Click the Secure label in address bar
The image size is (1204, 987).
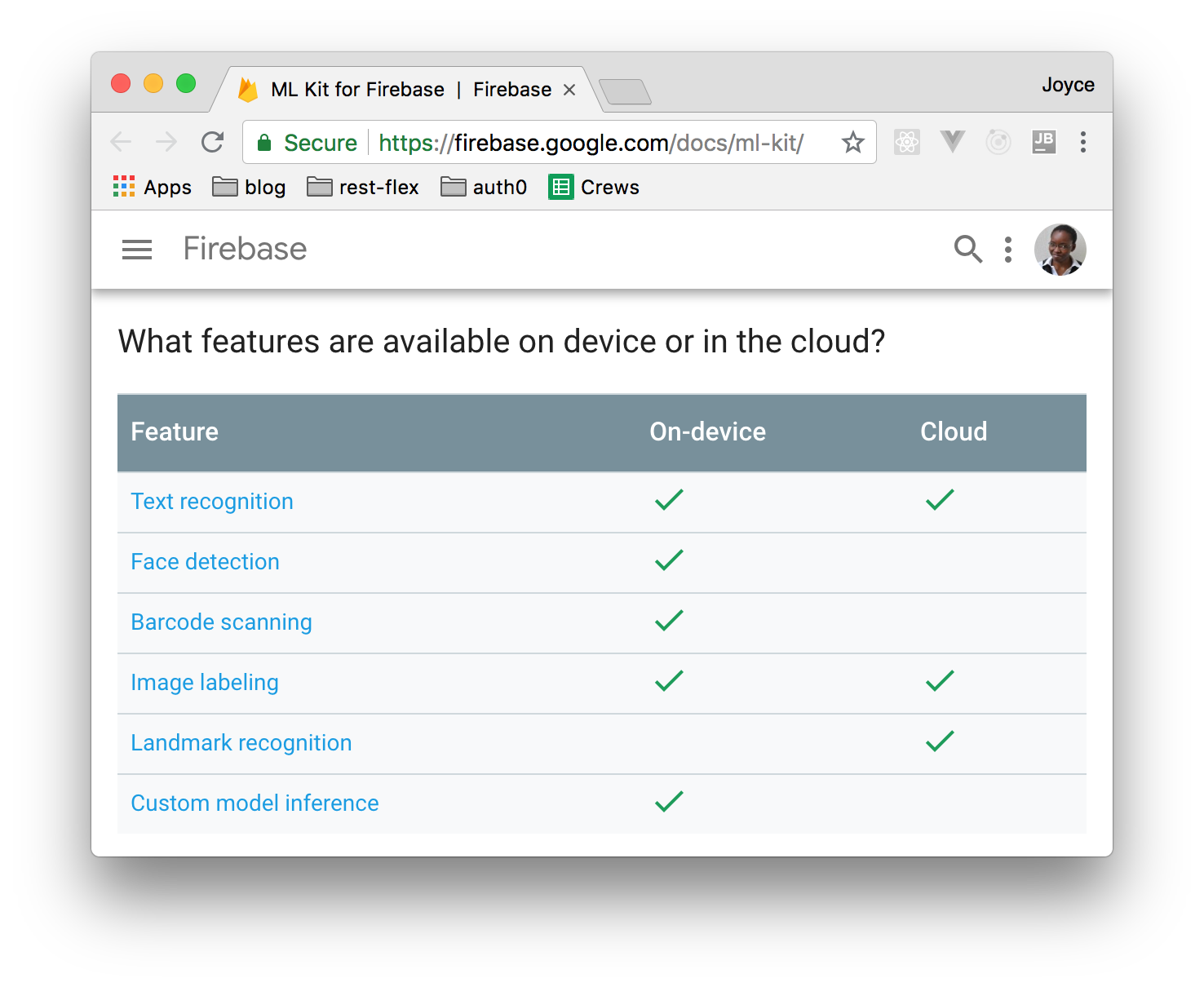pos(321,143)
